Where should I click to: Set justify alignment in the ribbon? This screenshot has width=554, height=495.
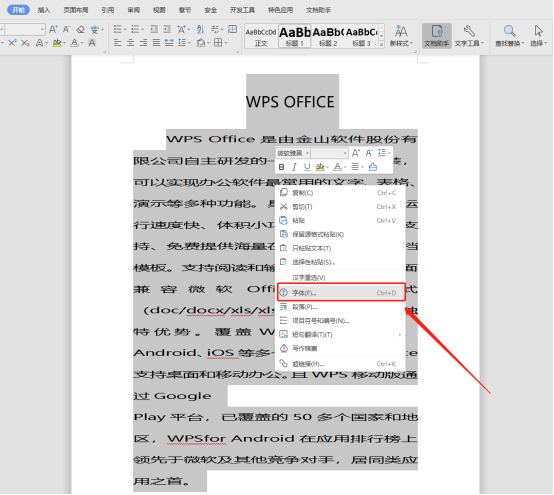pyautogui.click(x=156, y=43)
